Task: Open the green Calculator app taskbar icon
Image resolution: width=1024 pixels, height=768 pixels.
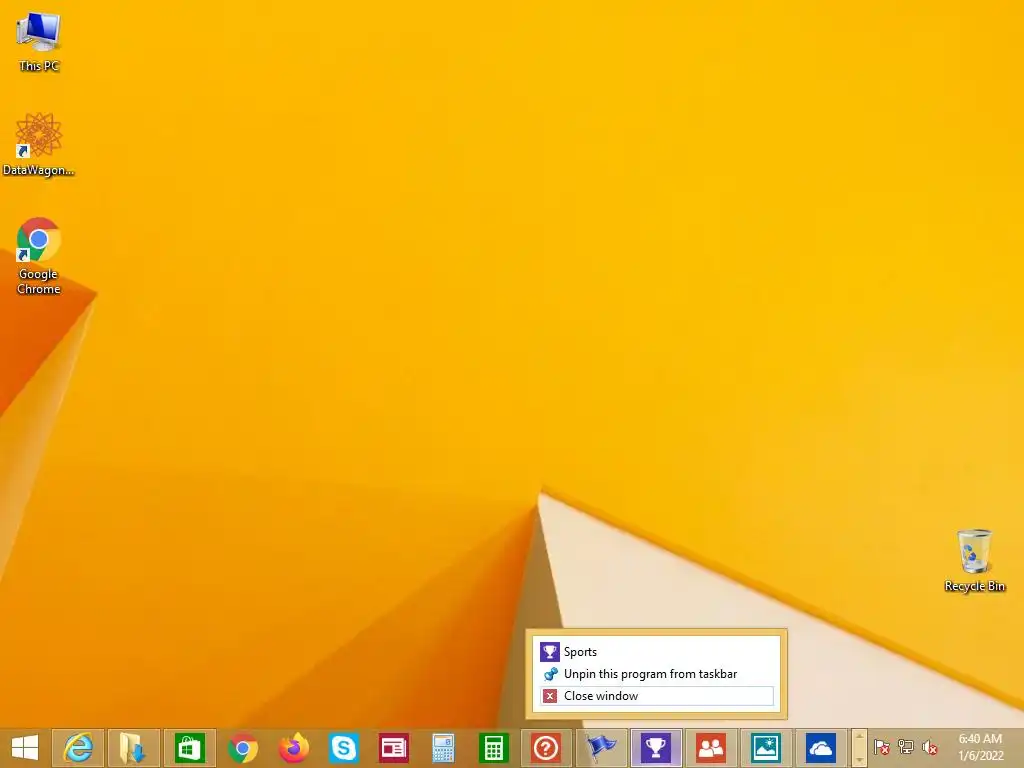Action: (x=494, y=748)
